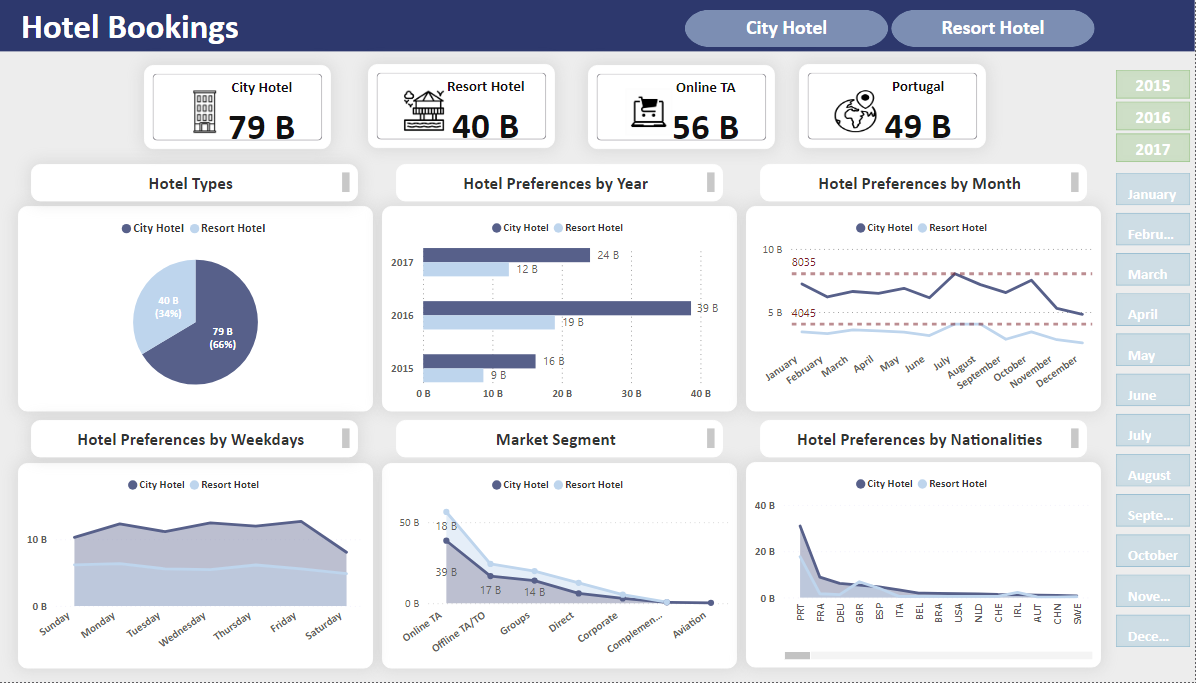Choose the September month slicer
This screenshot has width=1196, height=683.
click(x=1153, y=511)
